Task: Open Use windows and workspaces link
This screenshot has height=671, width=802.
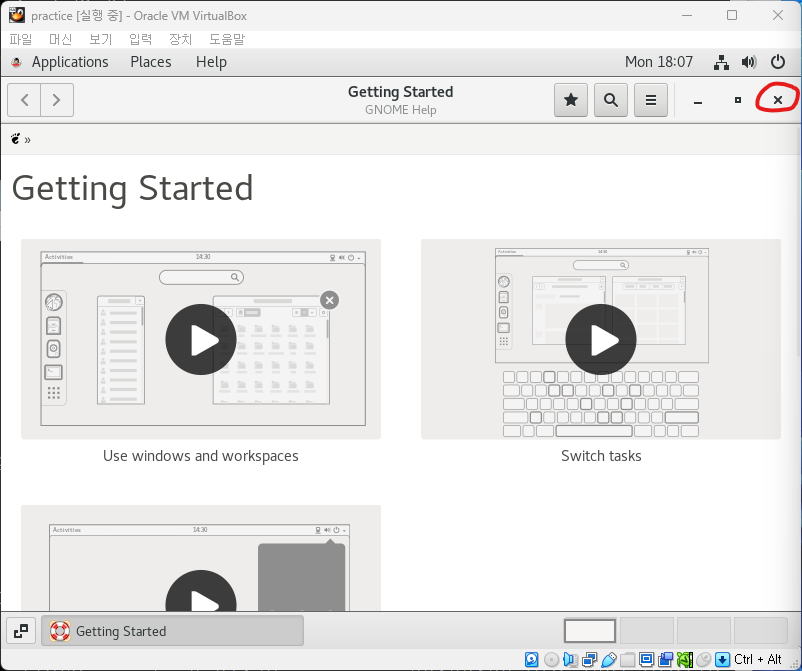Action: pyautogui.click(x=200, y=456)
